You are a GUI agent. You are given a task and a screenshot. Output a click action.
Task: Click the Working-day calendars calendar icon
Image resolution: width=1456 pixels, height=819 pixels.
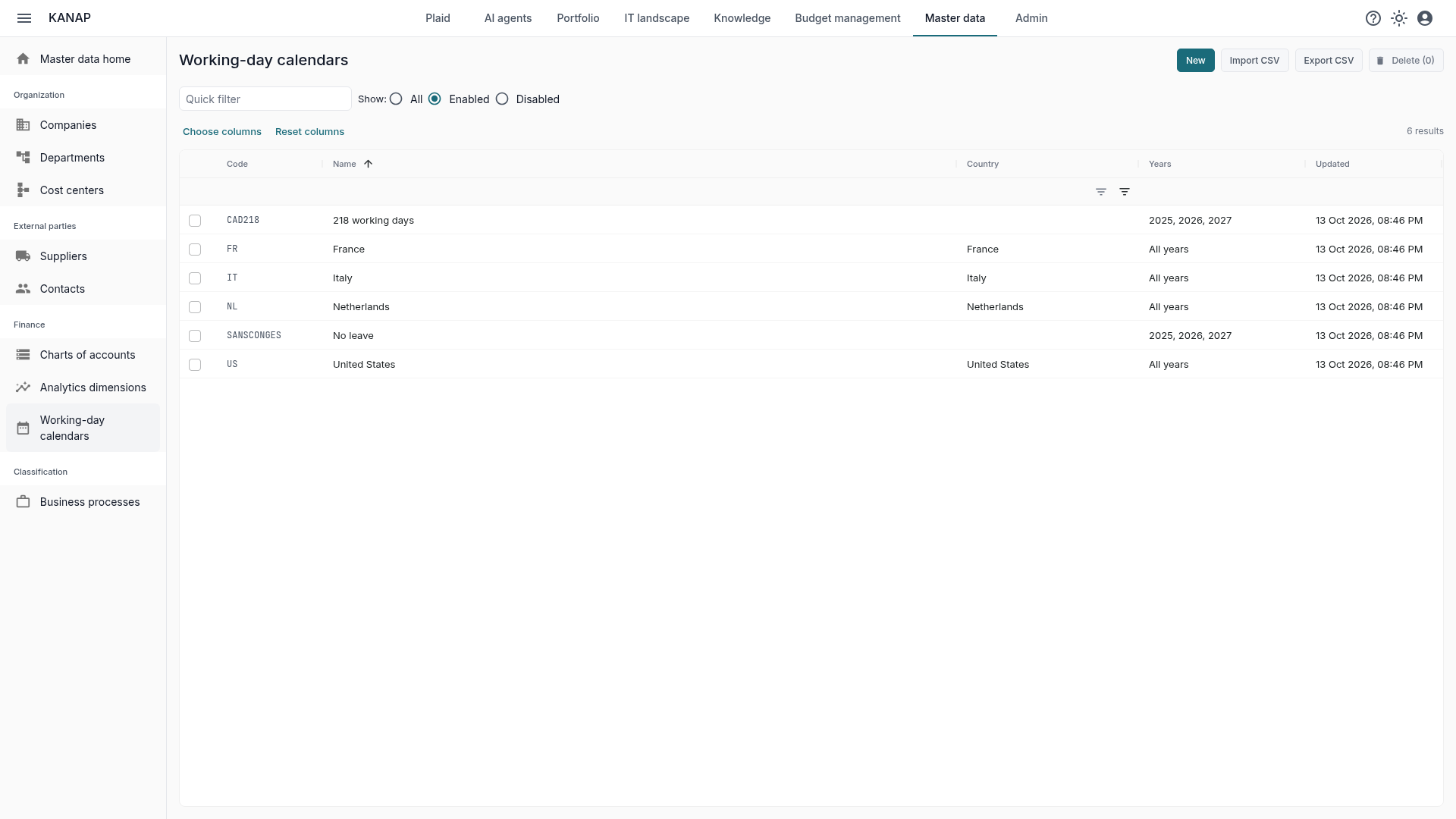pos(24,428)
